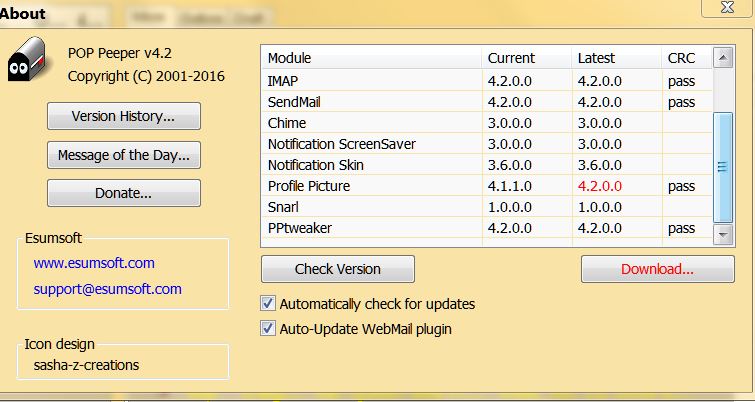Click the sasha-z-creations text
The height and width of the screenshot is (402, 755).
point(86,365)
